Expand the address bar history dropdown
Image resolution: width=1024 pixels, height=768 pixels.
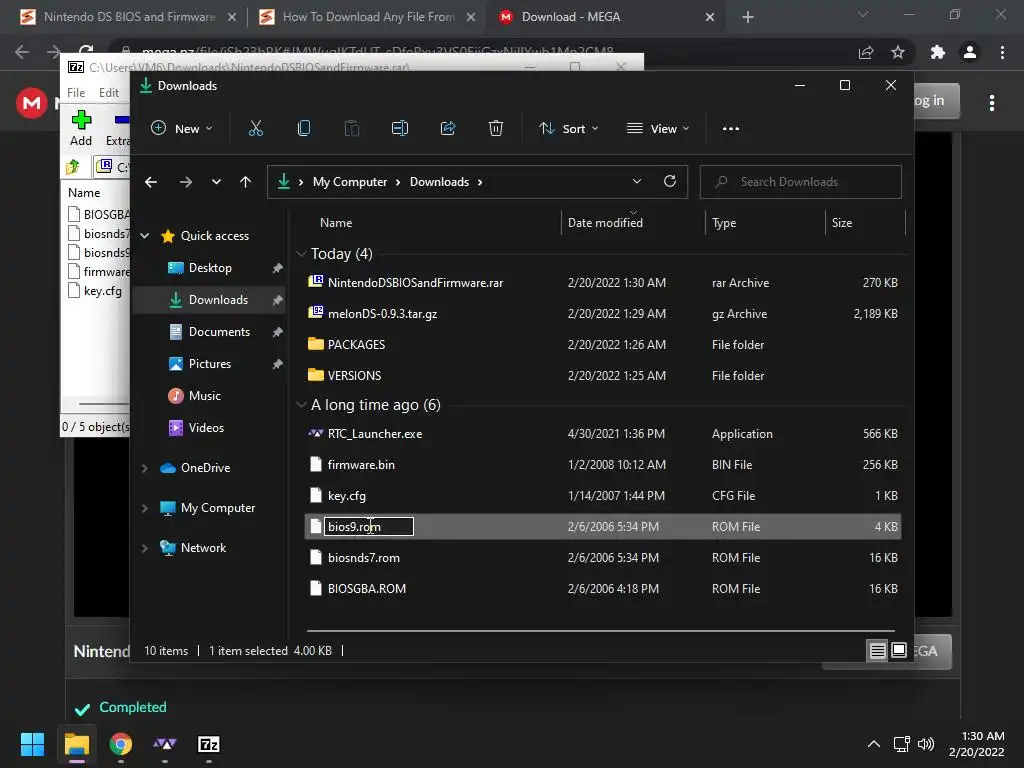click(637, 182)
